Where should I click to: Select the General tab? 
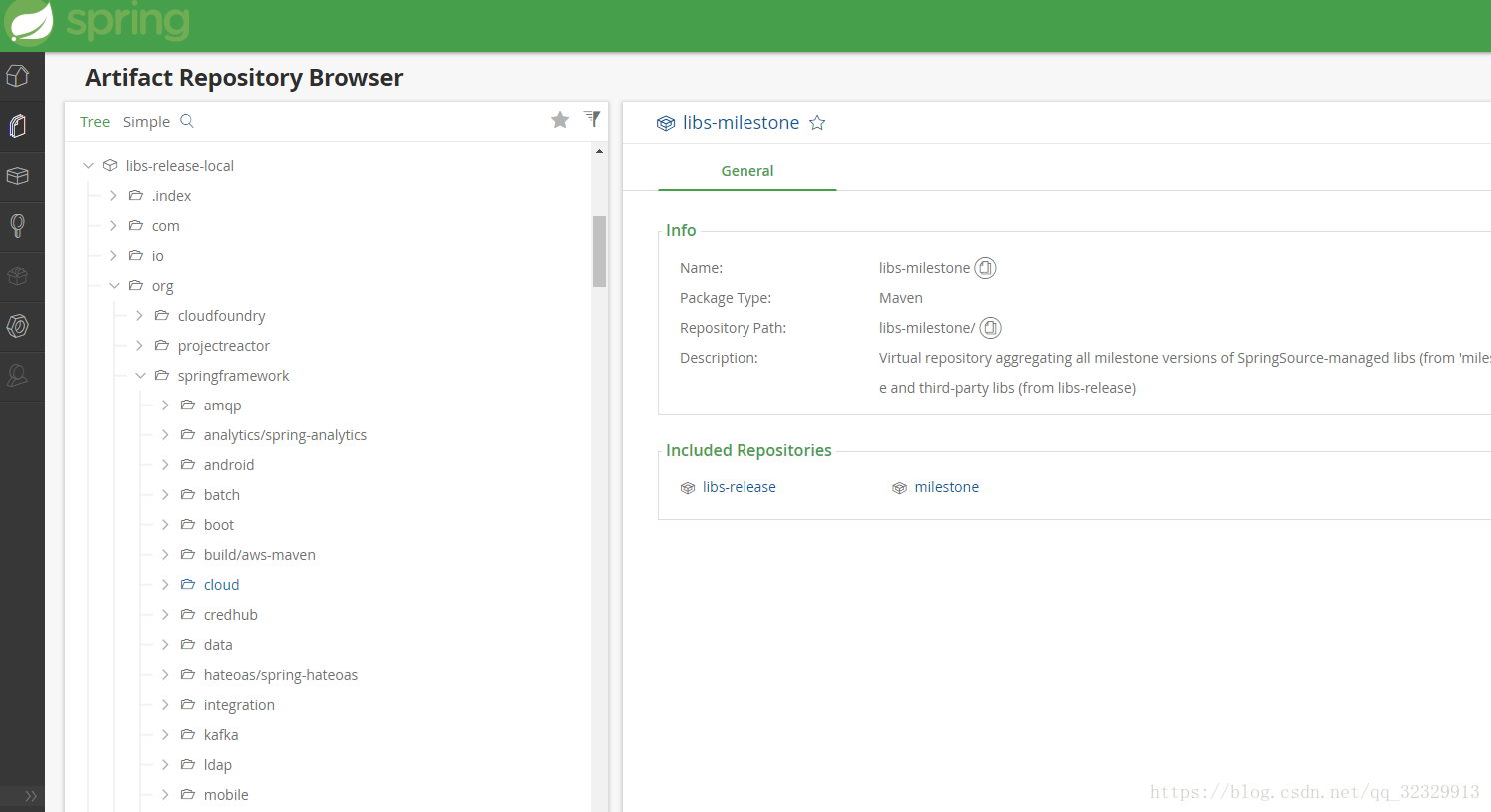[x=747, y=171]
